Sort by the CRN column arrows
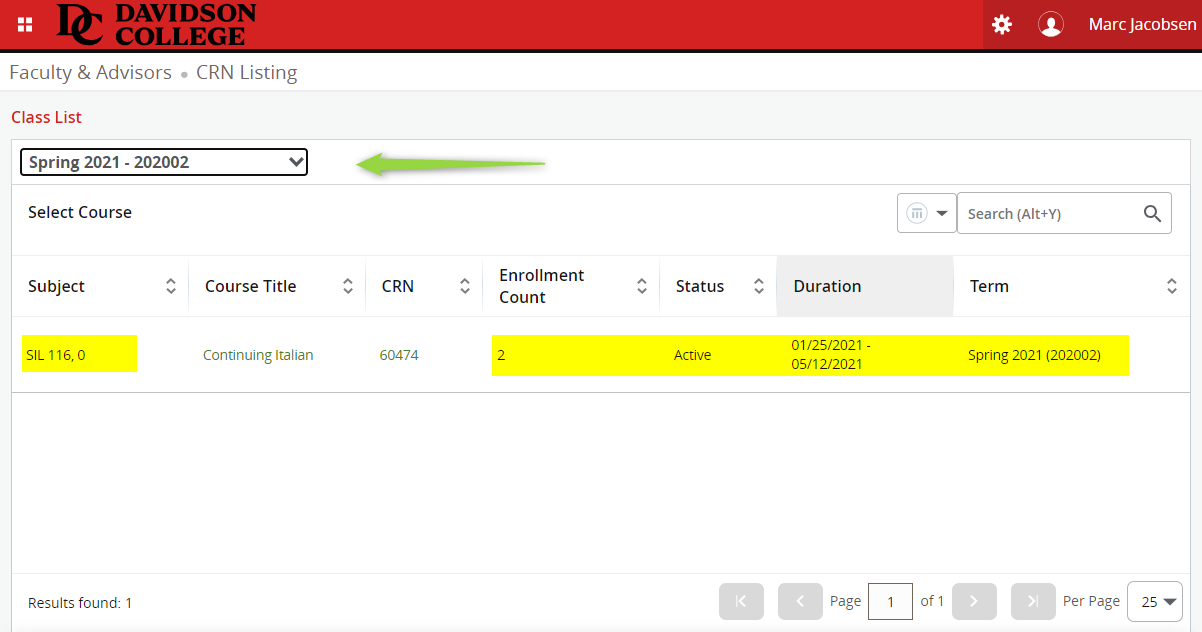Image resolution: width=1202 pixels, height=632 pixels. 465,286
